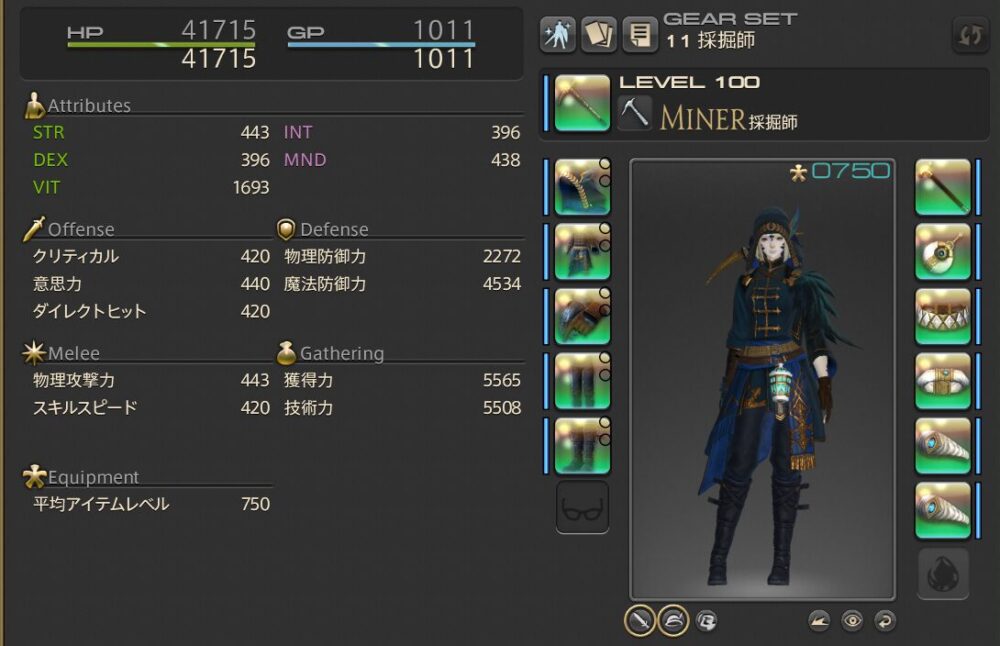The width and height of the screenshot is (1000, 646).
Task: Click the gear set list icon
Action: point(640,34)
